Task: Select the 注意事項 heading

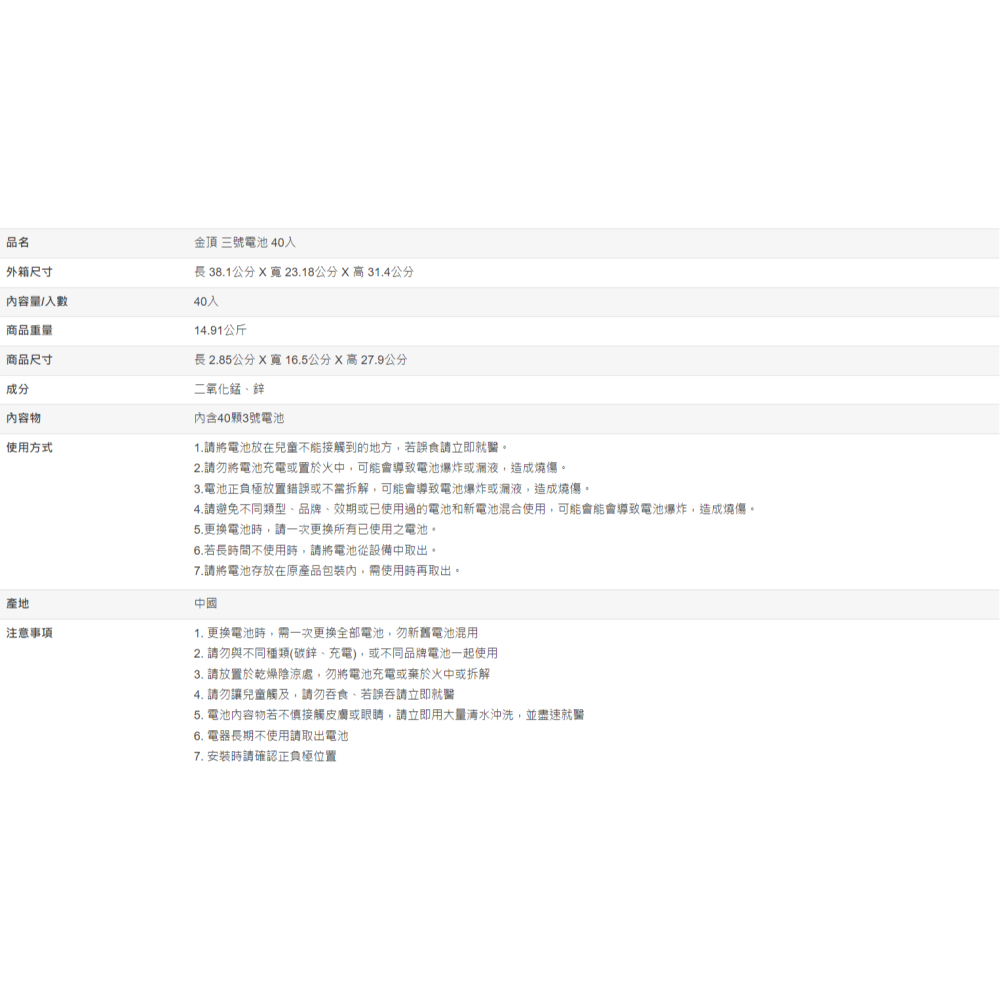Action: pyautogui.click(x=29, y=633)
